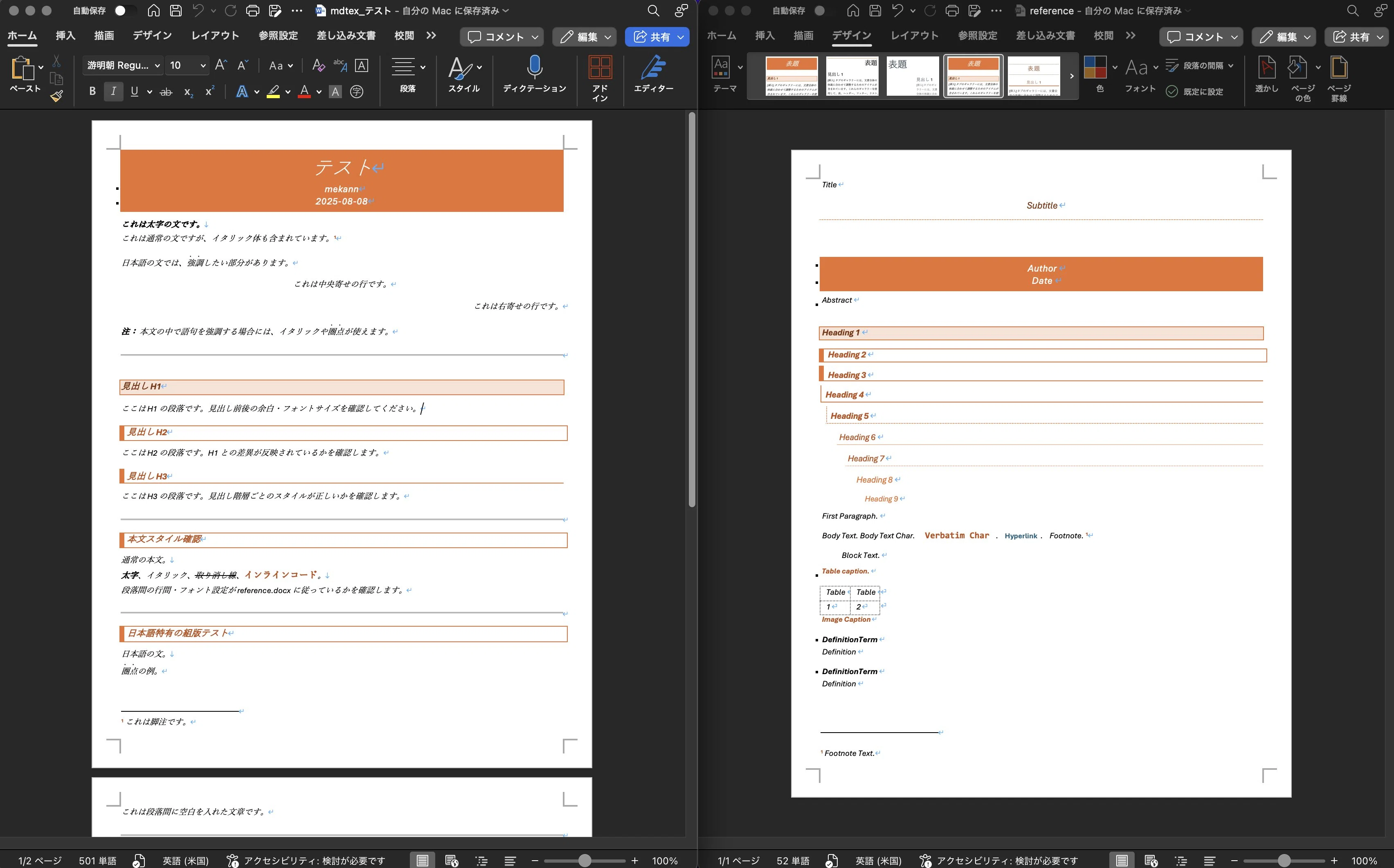Select デザイン tab in reference window

tap(852, 36)
